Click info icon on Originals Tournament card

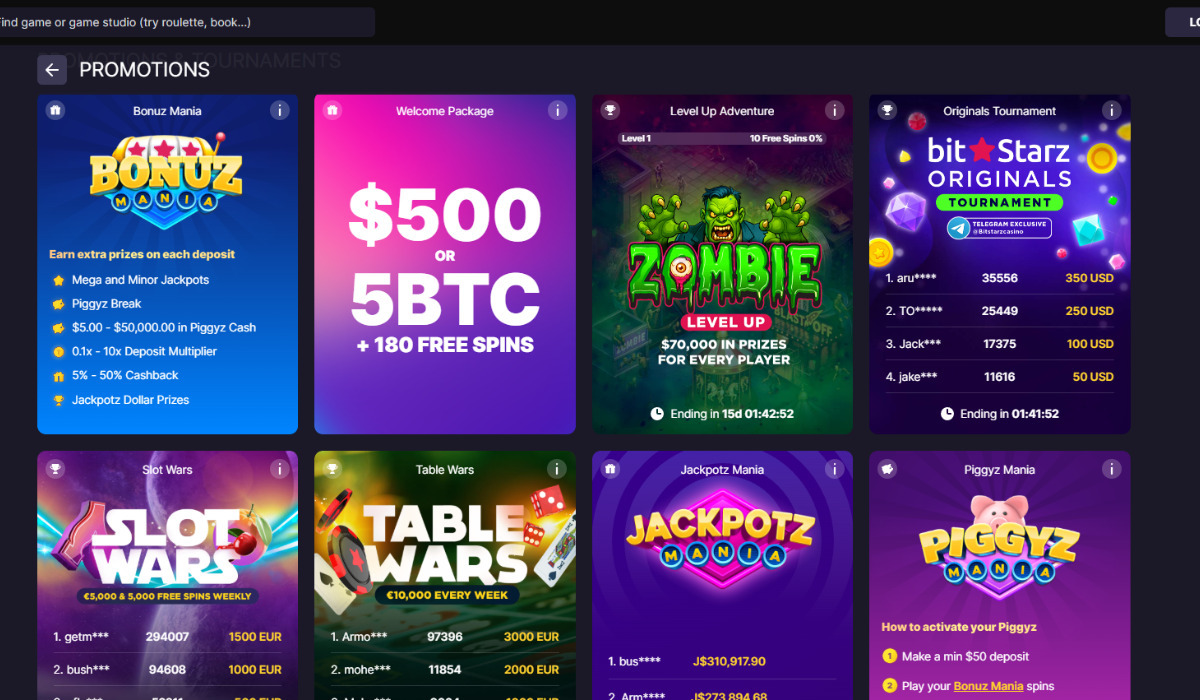click(x=1111, y=111)
